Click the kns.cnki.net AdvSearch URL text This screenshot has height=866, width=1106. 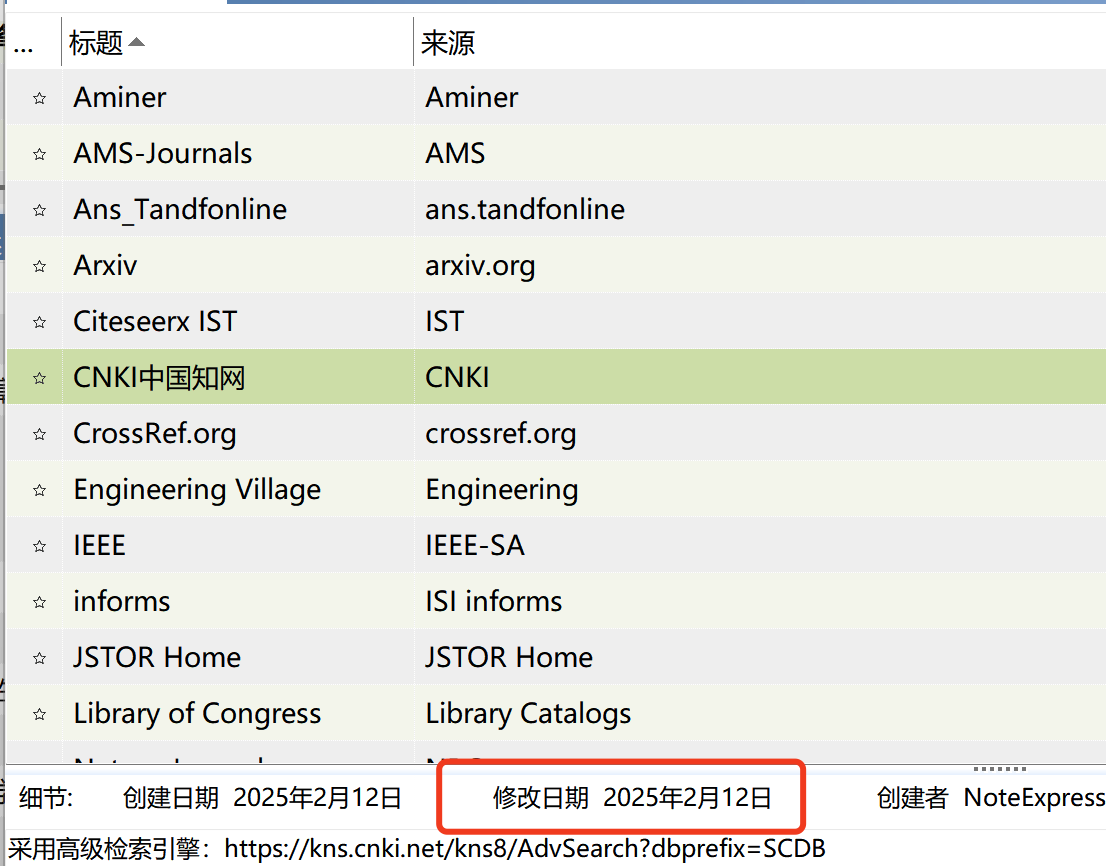tap(525, 848)
